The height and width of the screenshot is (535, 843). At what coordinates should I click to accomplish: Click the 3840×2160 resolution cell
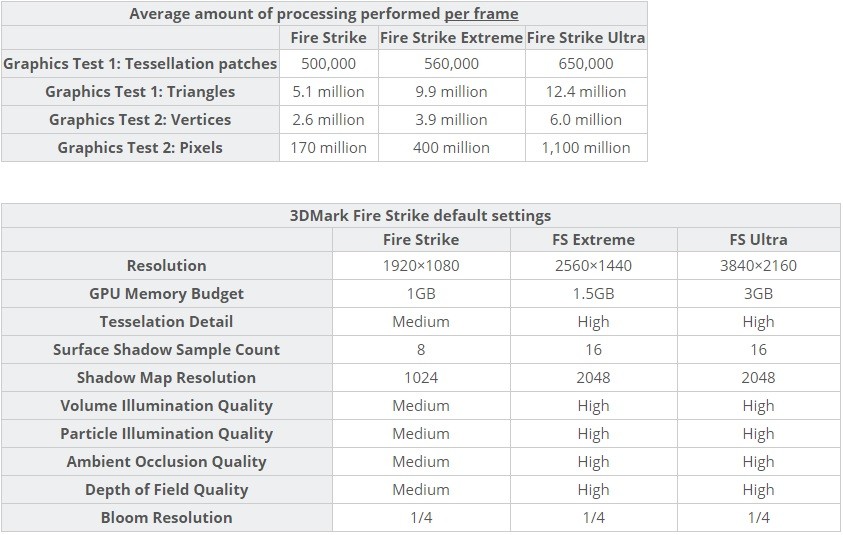[759, 266]
